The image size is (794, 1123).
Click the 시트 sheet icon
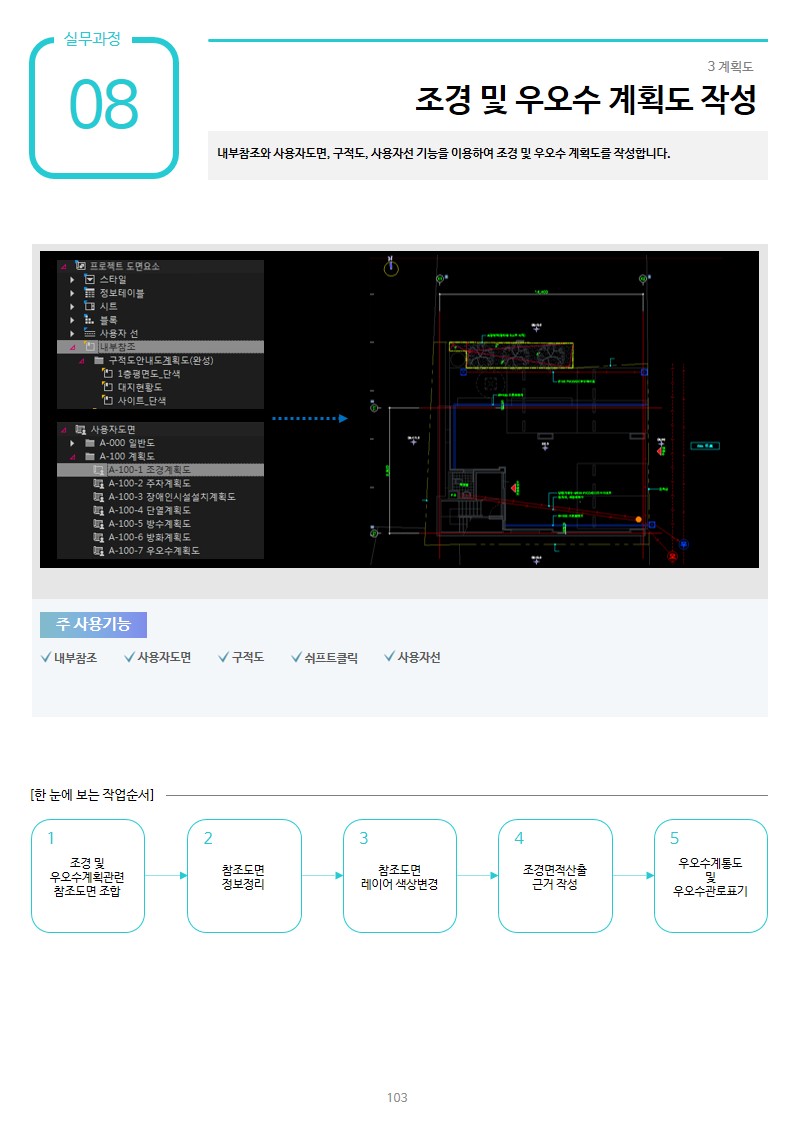pyautogui.click(x=89, y=307)
